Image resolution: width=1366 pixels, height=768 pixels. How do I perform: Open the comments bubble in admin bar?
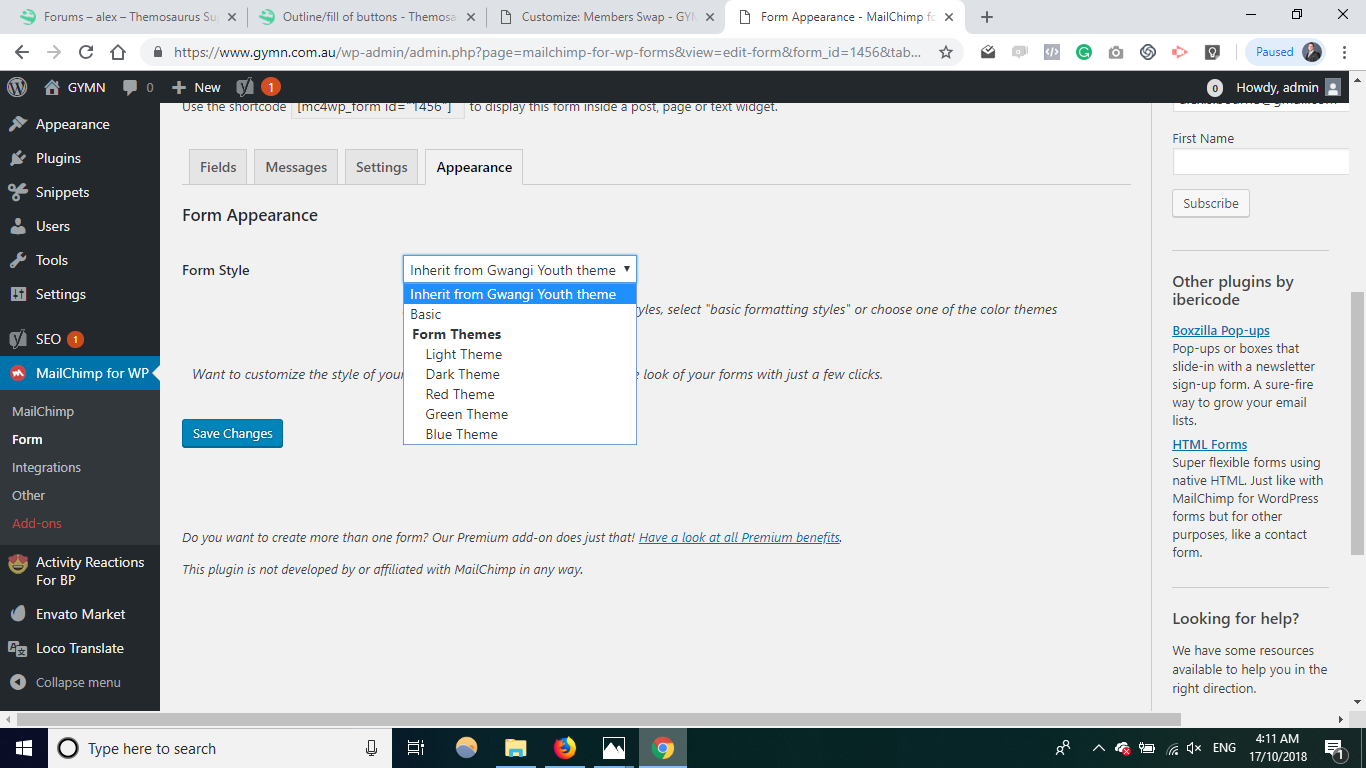coord(130,87)
